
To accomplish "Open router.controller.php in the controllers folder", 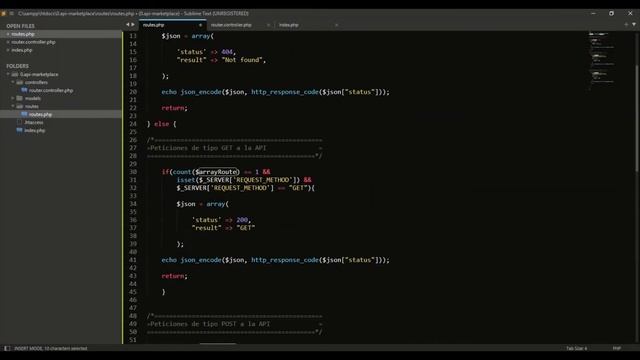I will (x=51, y=90).
